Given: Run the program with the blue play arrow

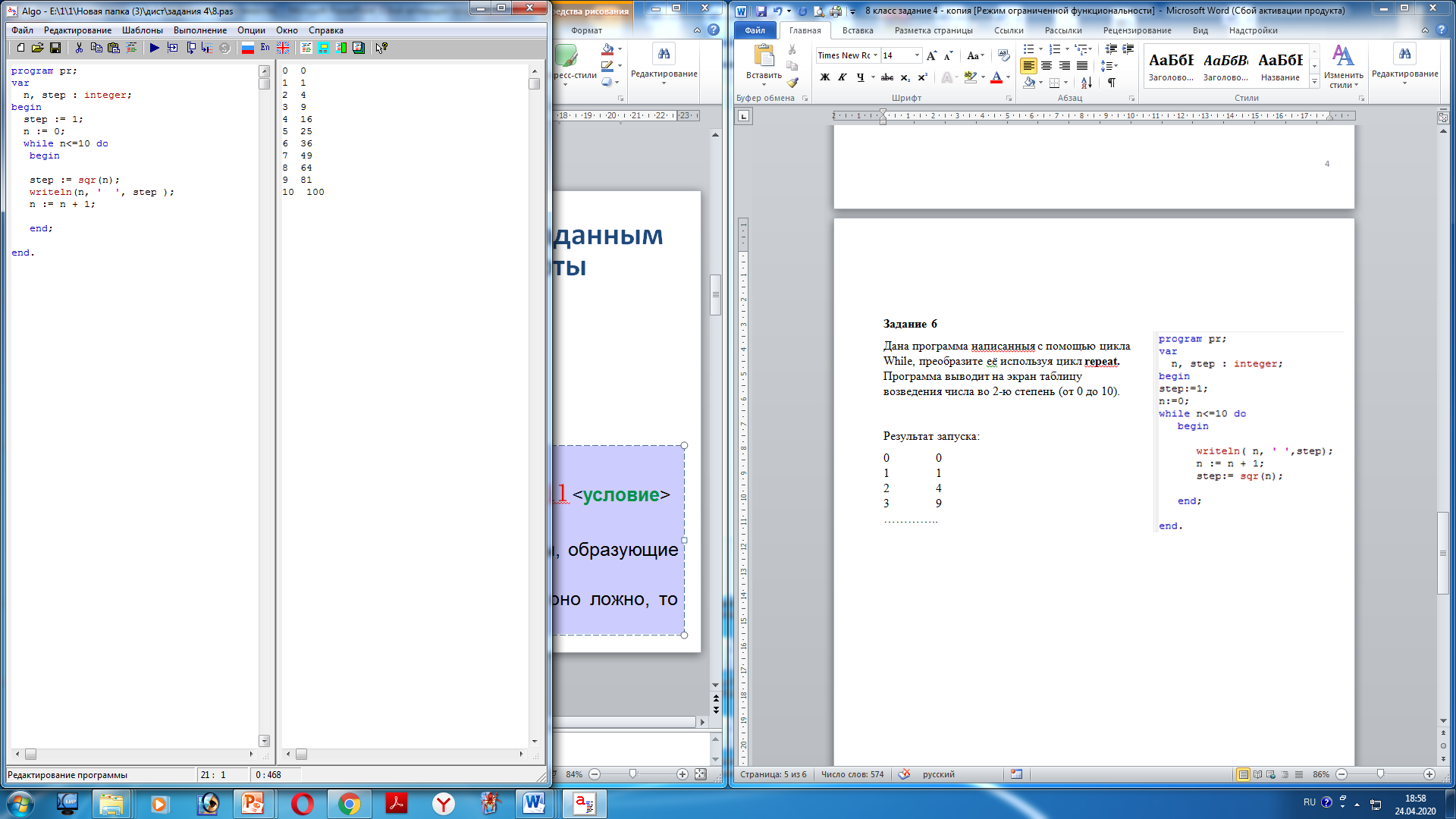Looking at the screenshot, I should tap(154, 48).
